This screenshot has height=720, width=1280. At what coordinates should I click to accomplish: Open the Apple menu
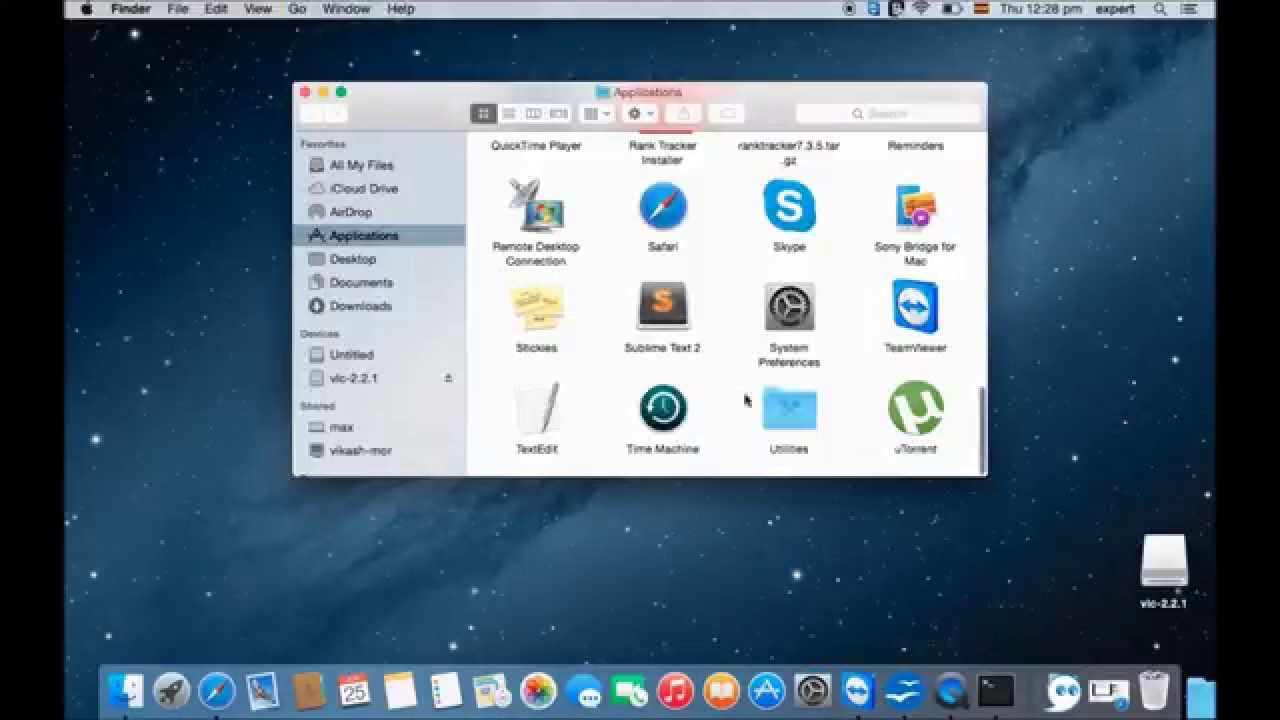(86, 9)
